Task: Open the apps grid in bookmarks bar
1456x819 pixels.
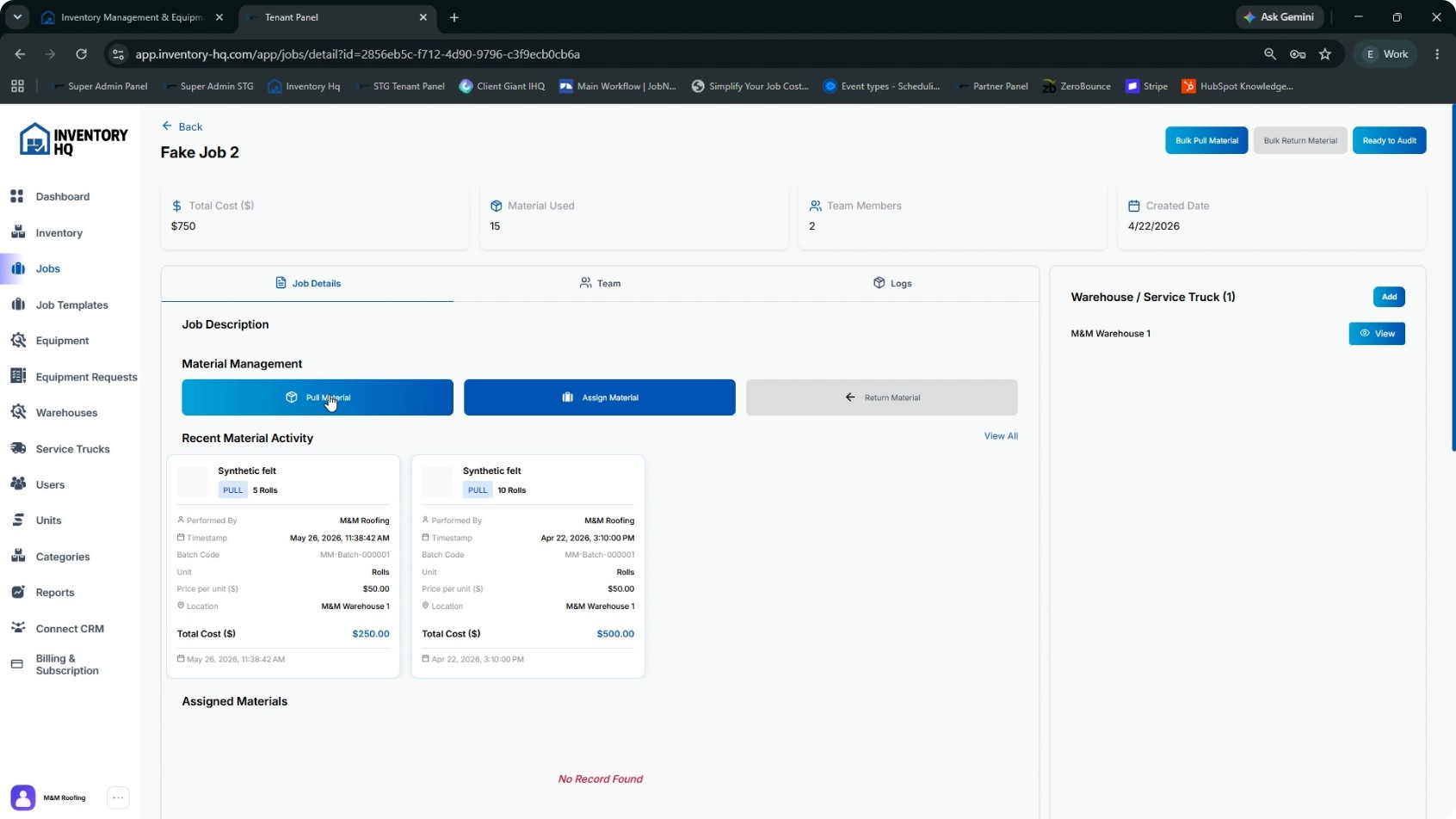Action: point(17,86)
